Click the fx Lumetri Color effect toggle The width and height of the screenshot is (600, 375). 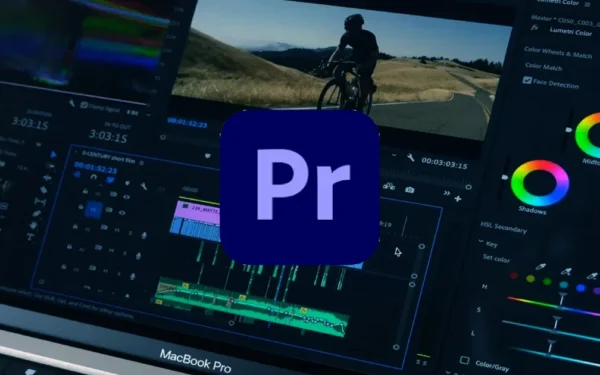coord(534,28)
